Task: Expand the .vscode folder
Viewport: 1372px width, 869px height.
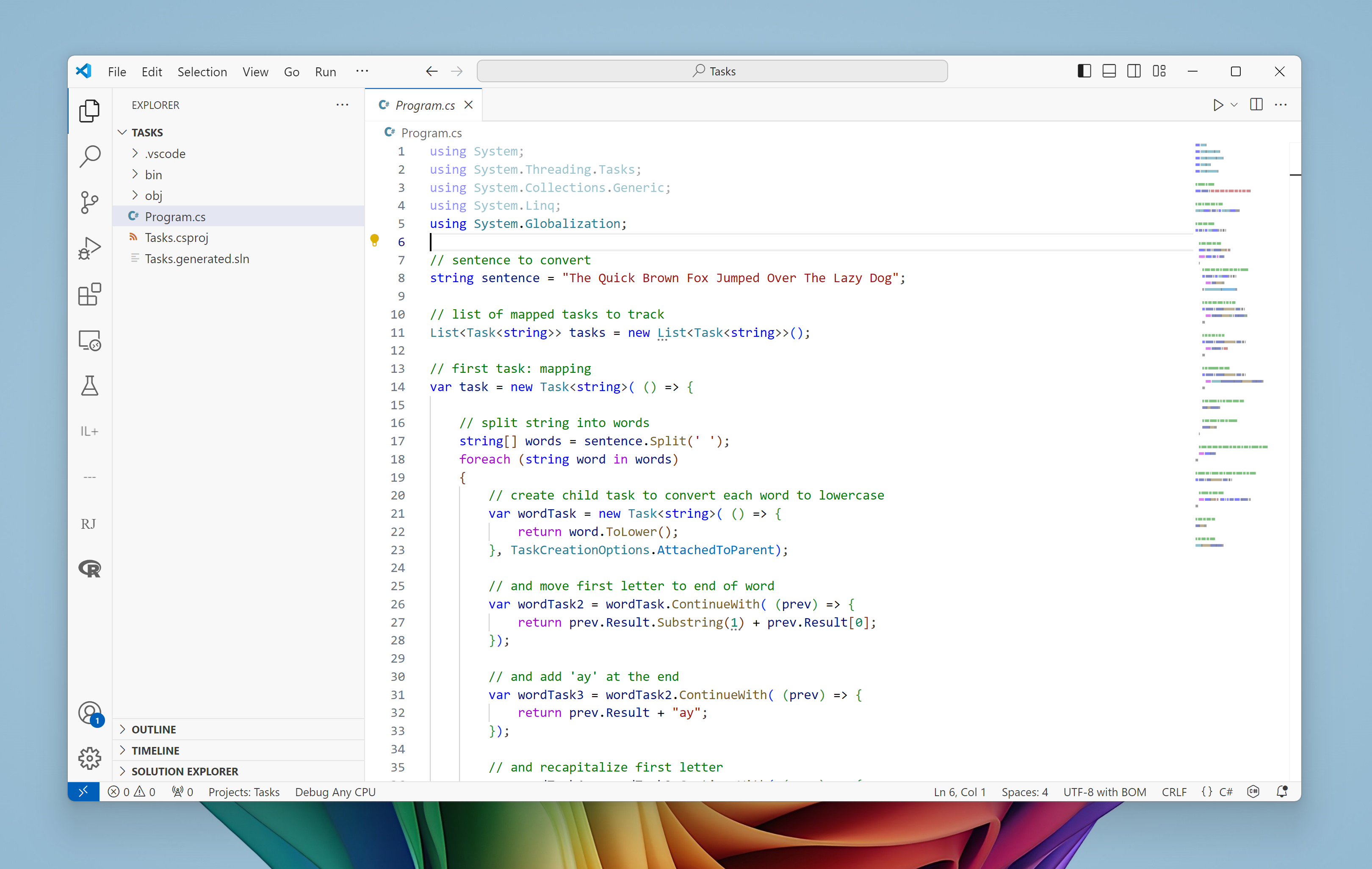Action: [165, 153]
